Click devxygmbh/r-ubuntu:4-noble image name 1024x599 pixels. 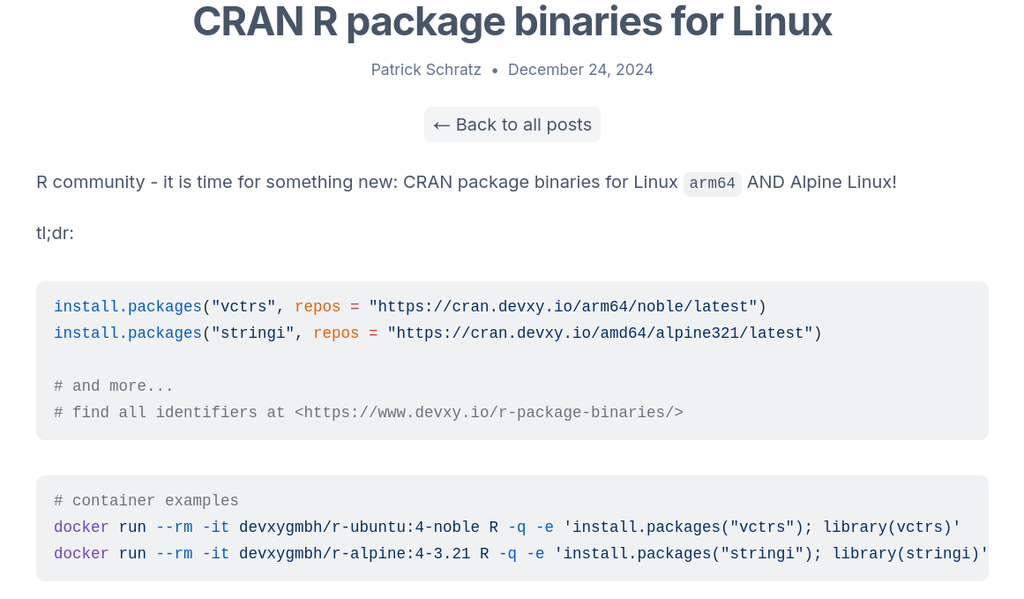[x=359, y=527]
